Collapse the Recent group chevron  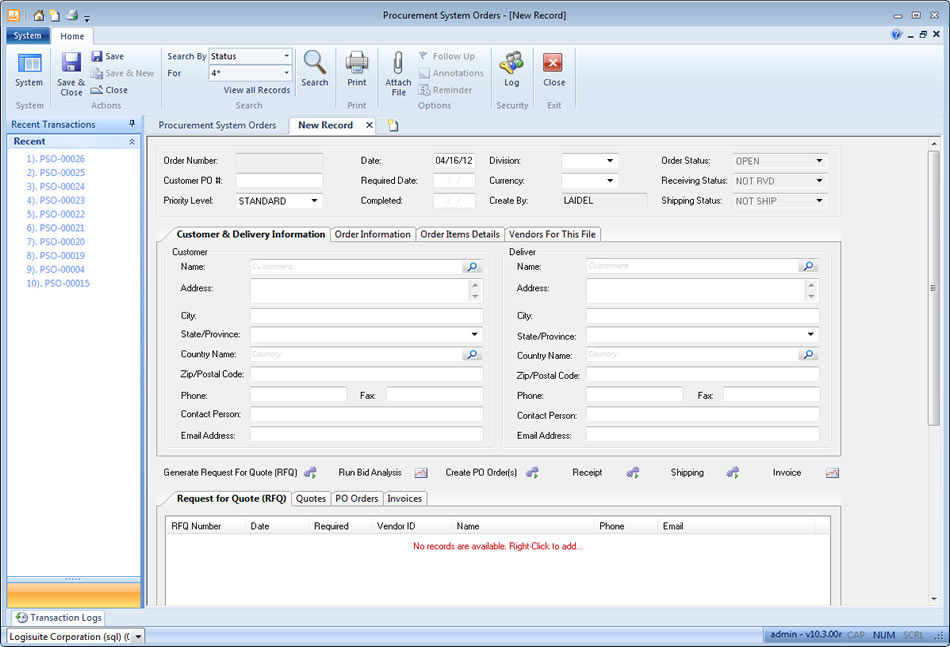tap(132, 142)
